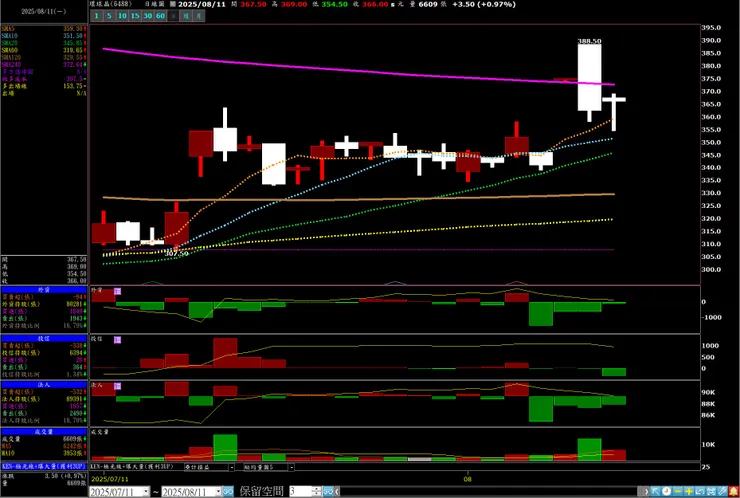Click the 2025/07/11 label on the time axis
This screenshot has height=498, width=740.
pos(109,479)
